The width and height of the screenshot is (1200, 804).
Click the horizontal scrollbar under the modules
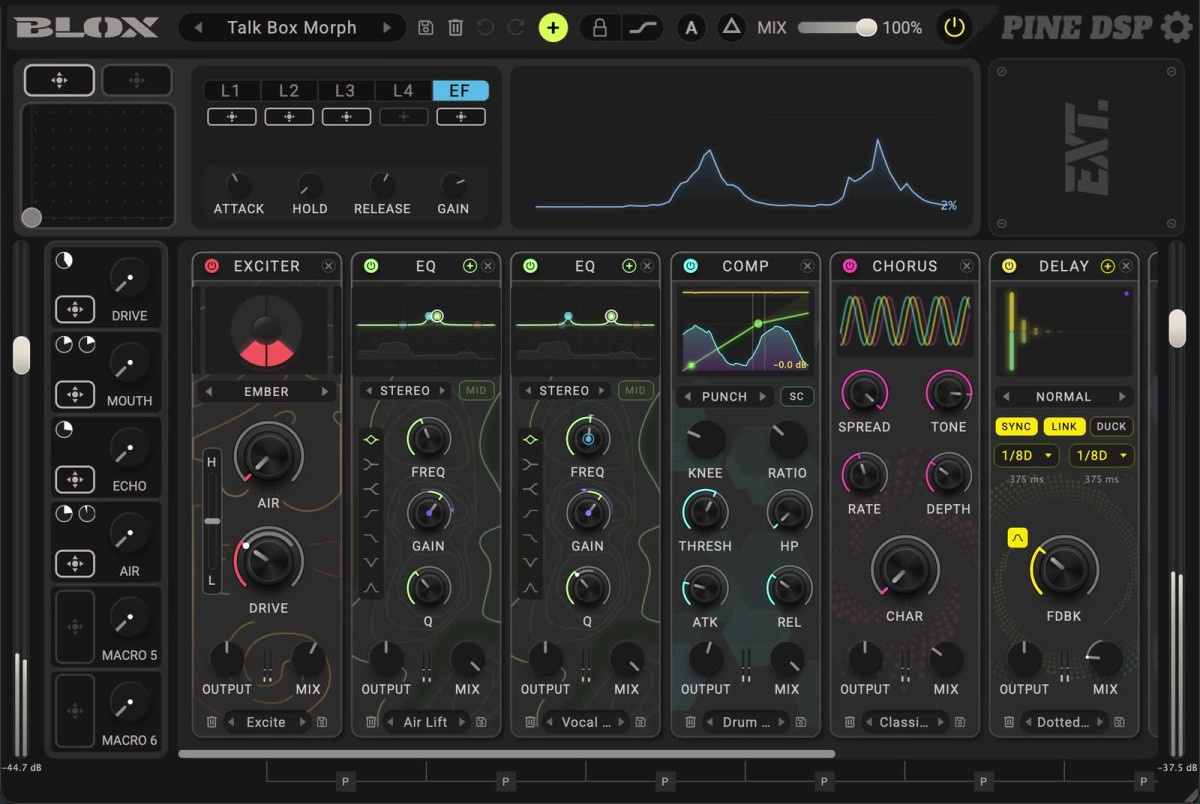(506, 754)
